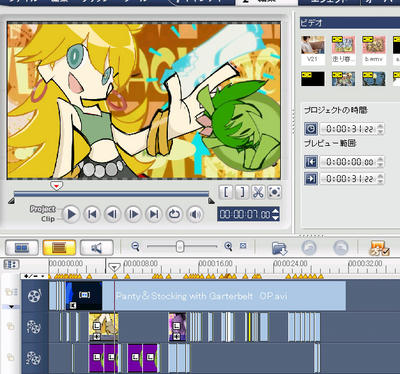Jump to end of project
This screenshot has height=374, width=400.
(x=154, y=214)
